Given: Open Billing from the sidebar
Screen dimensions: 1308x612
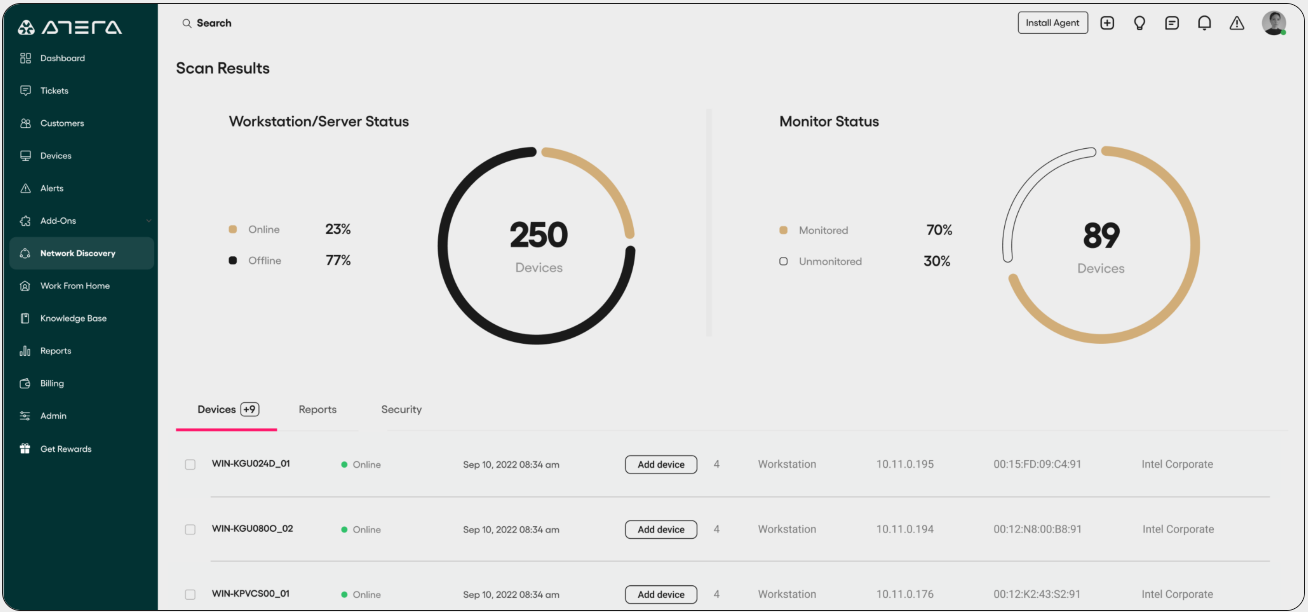Looking at the screenshot, I should point(52,384).
